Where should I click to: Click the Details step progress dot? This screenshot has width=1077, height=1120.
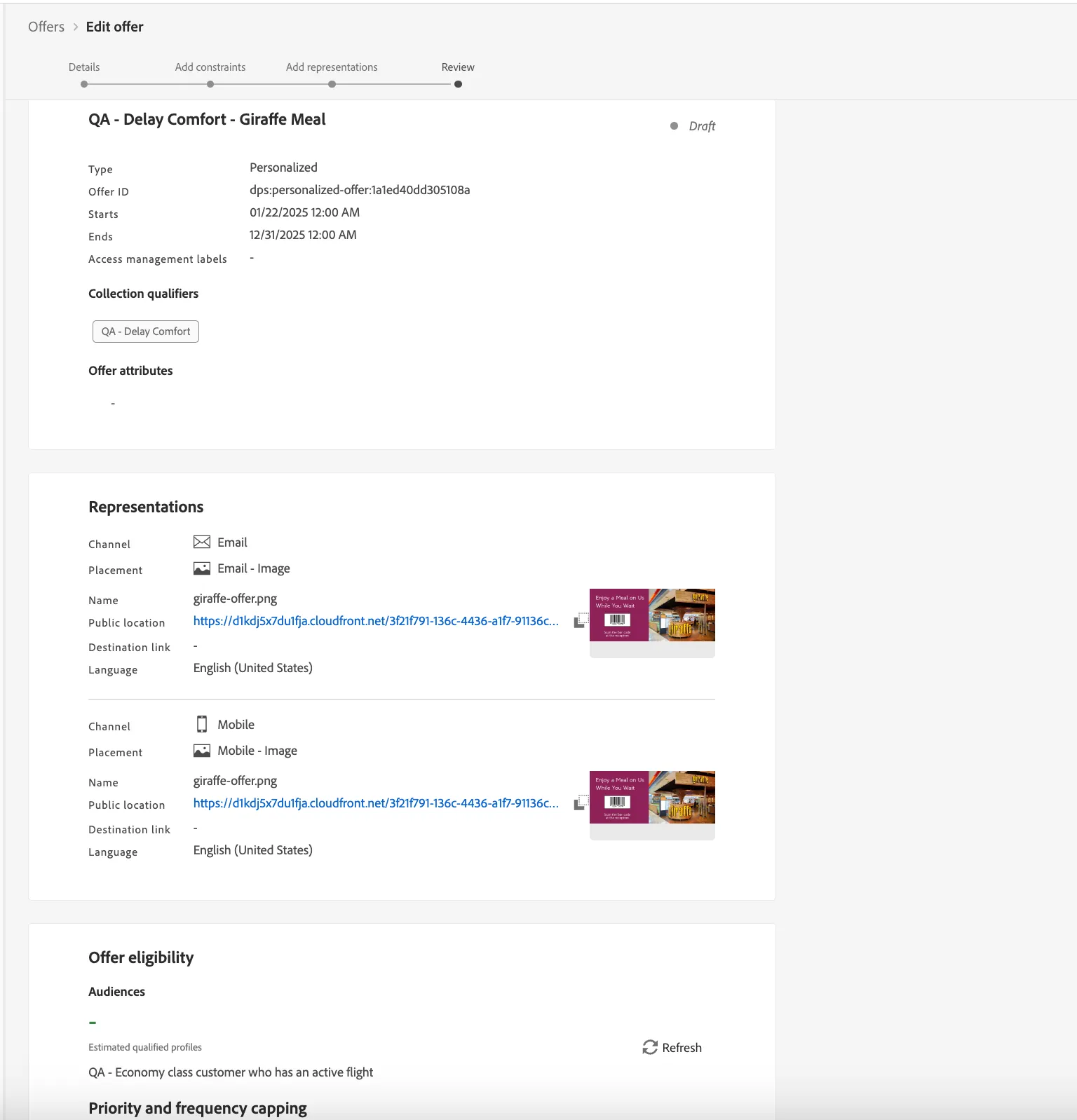(84, 84)
